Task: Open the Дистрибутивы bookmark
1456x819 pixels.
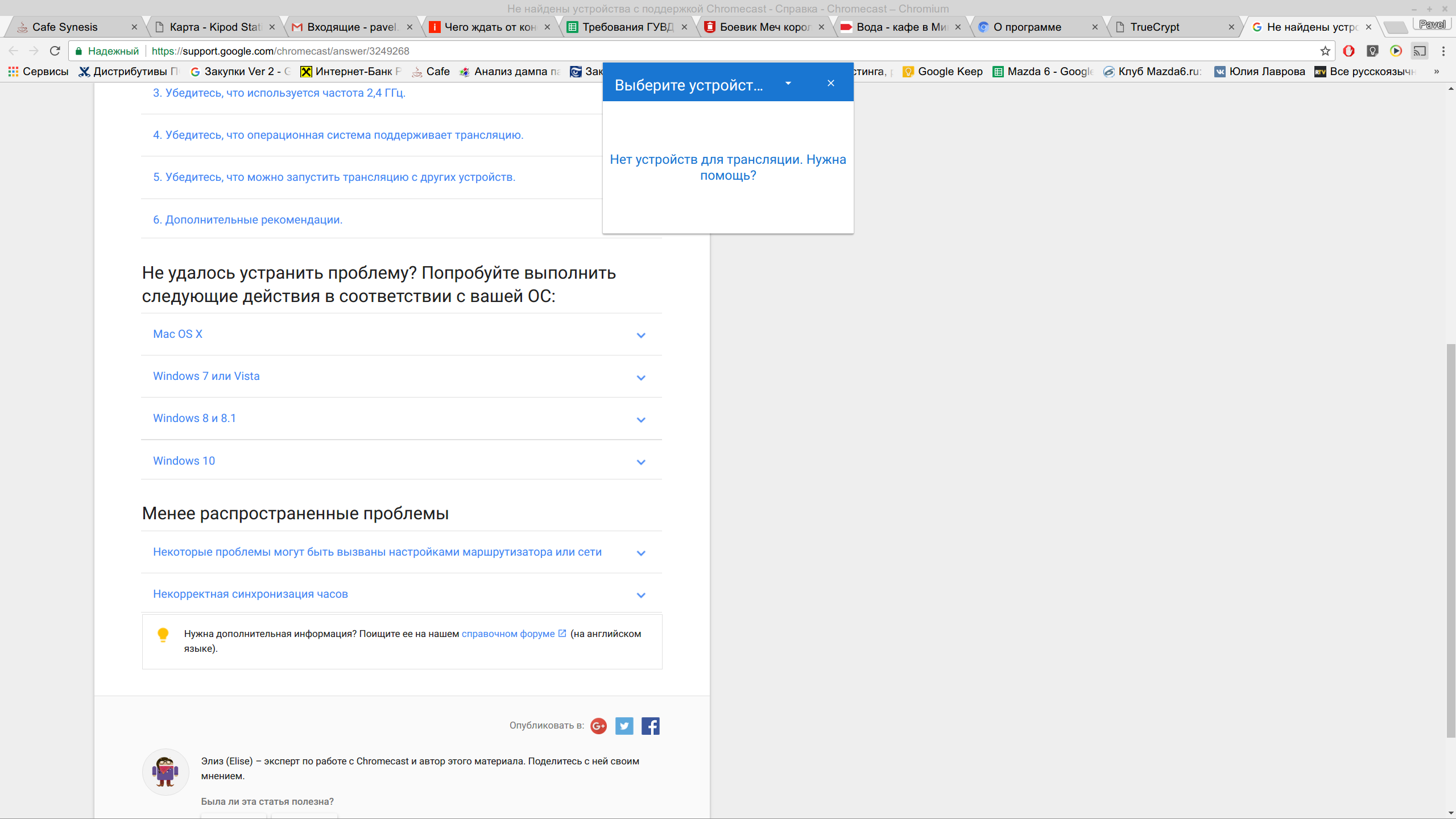Action: tap(129, 72)
